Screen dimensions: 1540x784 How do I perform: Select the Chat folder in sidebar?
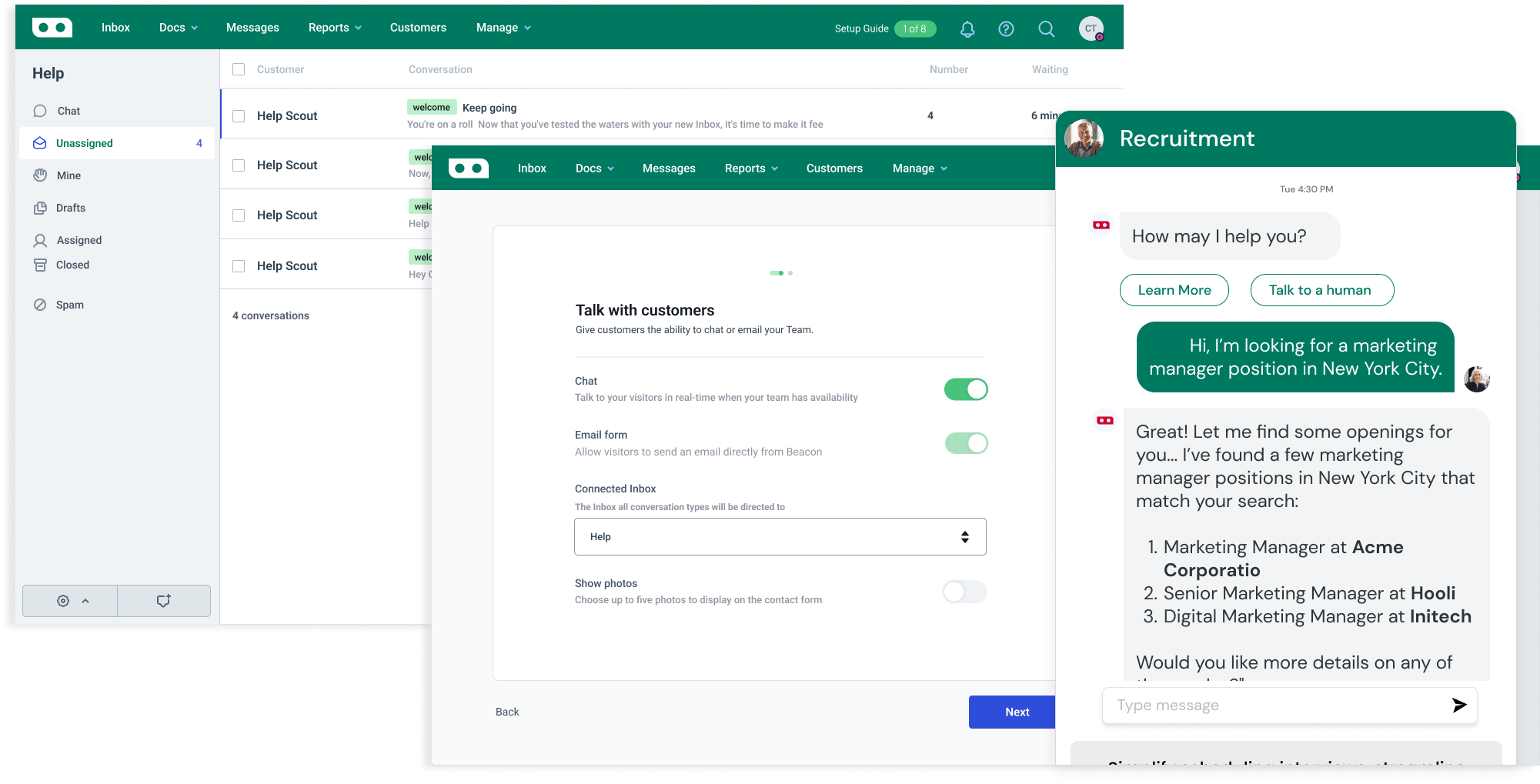click(68, 111)
